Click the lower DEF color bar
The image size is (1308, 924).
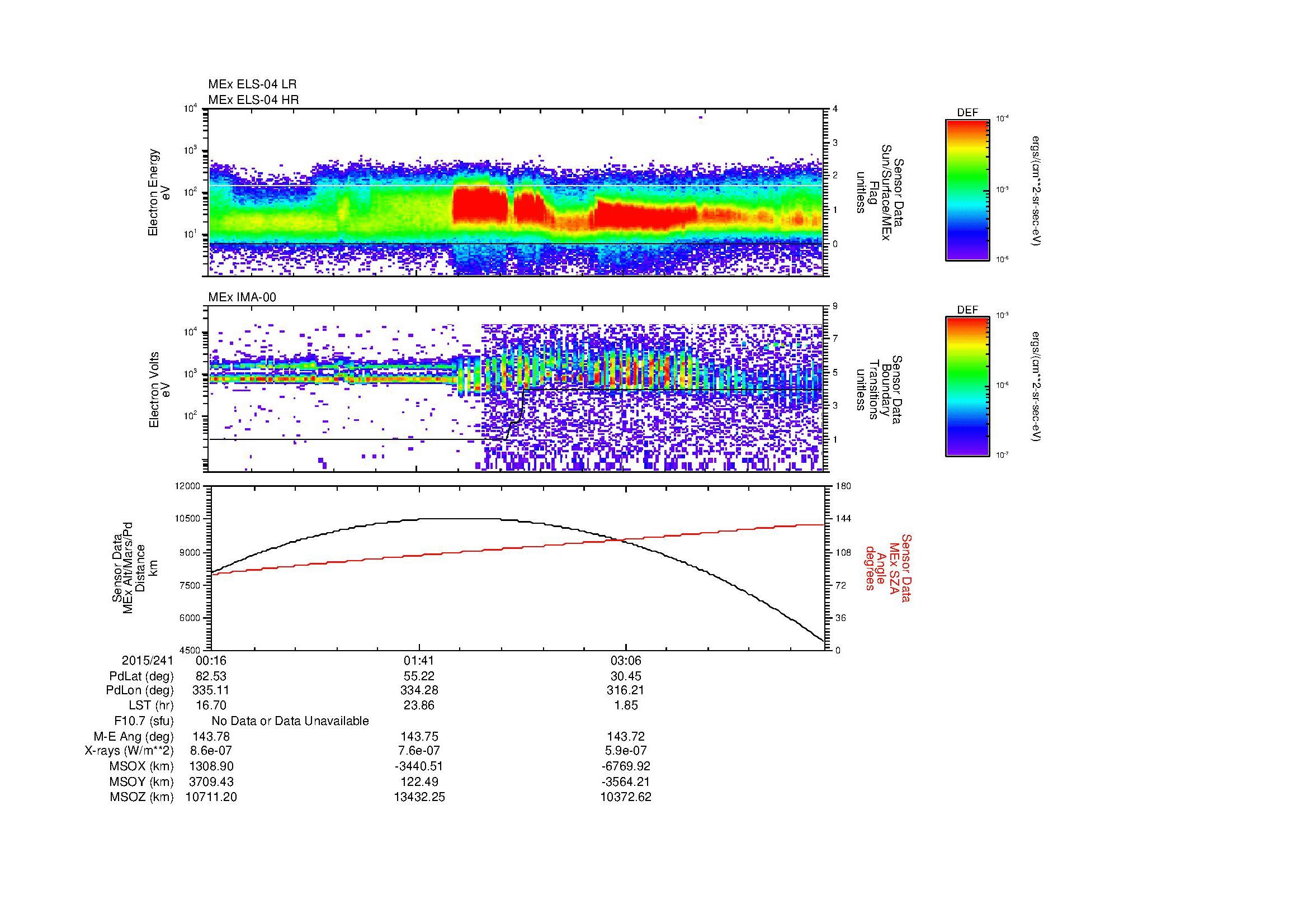967,387
